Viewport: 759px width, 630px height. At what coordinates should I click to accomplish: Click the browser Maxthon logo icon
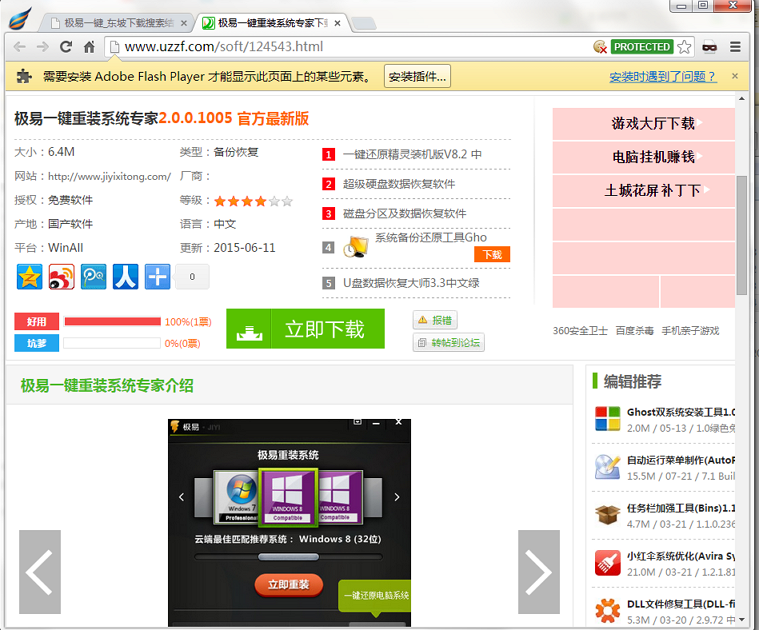pyautogui.click(x=21, y=18)
